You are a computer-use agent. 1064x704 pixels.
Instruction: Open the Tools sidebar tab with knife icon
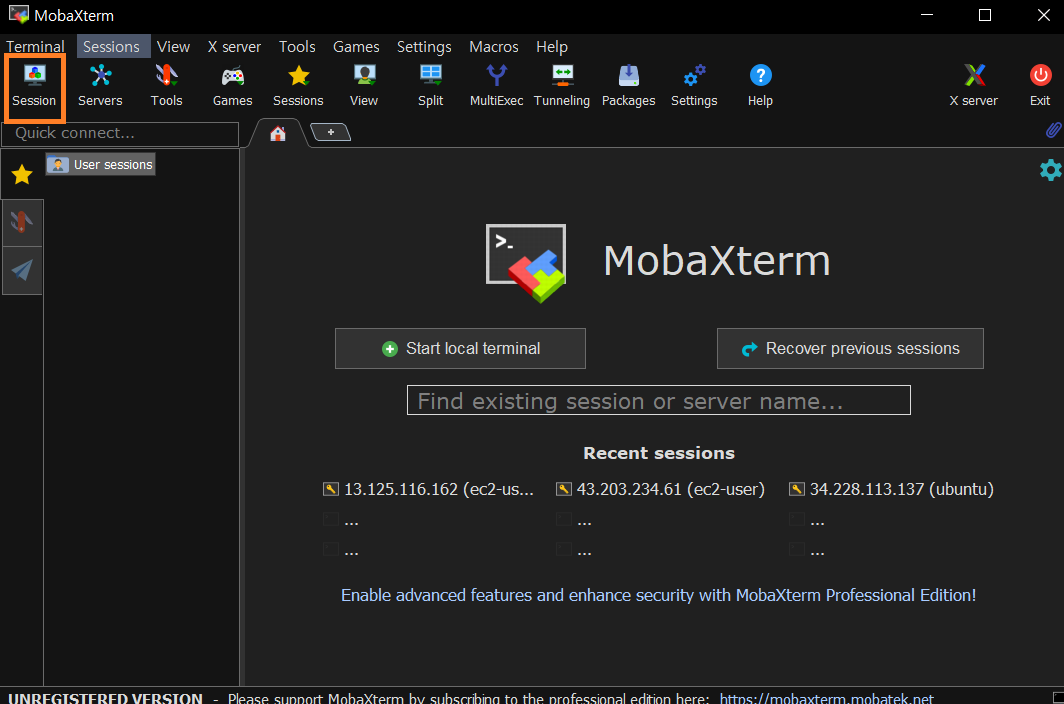coord(22,223)
